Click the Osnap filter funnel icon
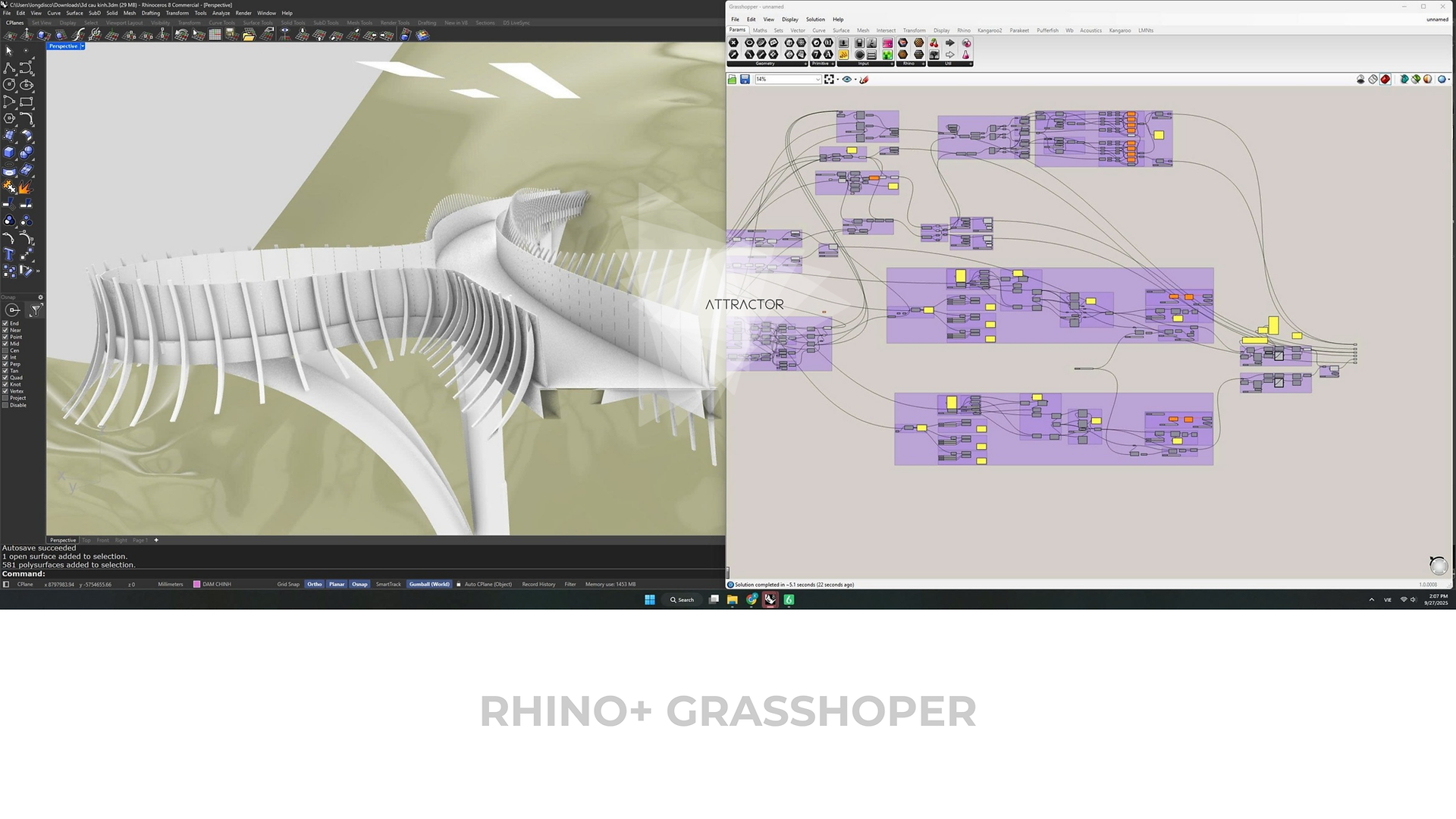 tap(36, 309)
